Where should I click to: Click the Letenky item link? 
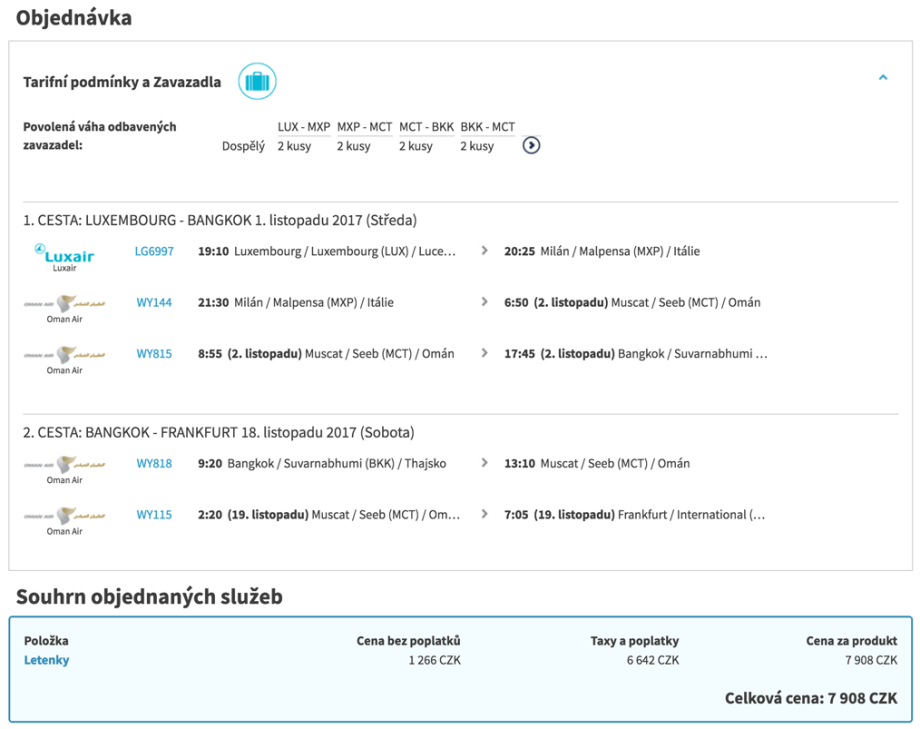pyautogui.click(x=47, y=660)
